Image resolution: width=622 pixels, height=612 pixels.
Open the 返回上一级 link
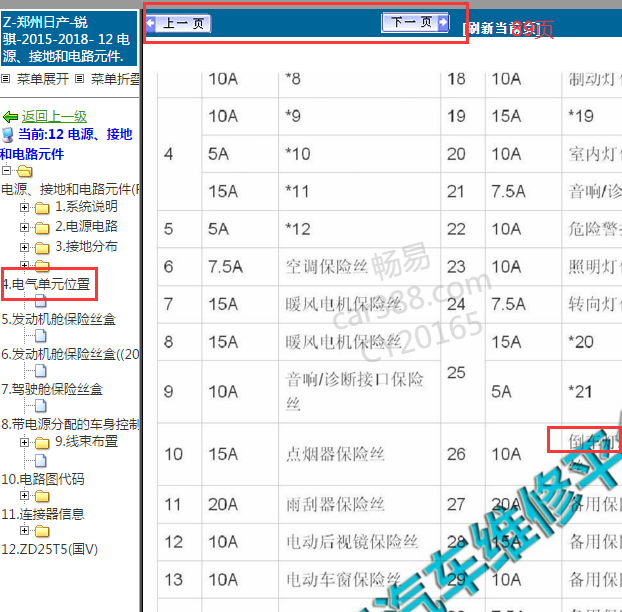coord(54,116)
